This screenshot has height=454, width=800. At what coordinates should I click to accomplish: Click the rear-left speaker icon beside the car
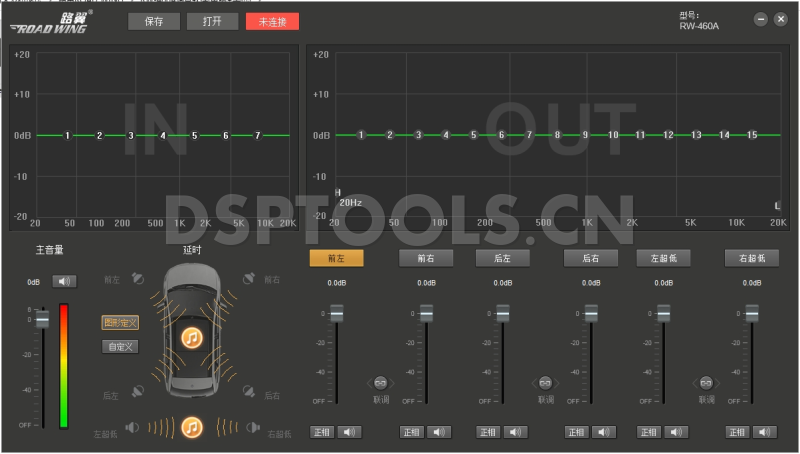138,394
